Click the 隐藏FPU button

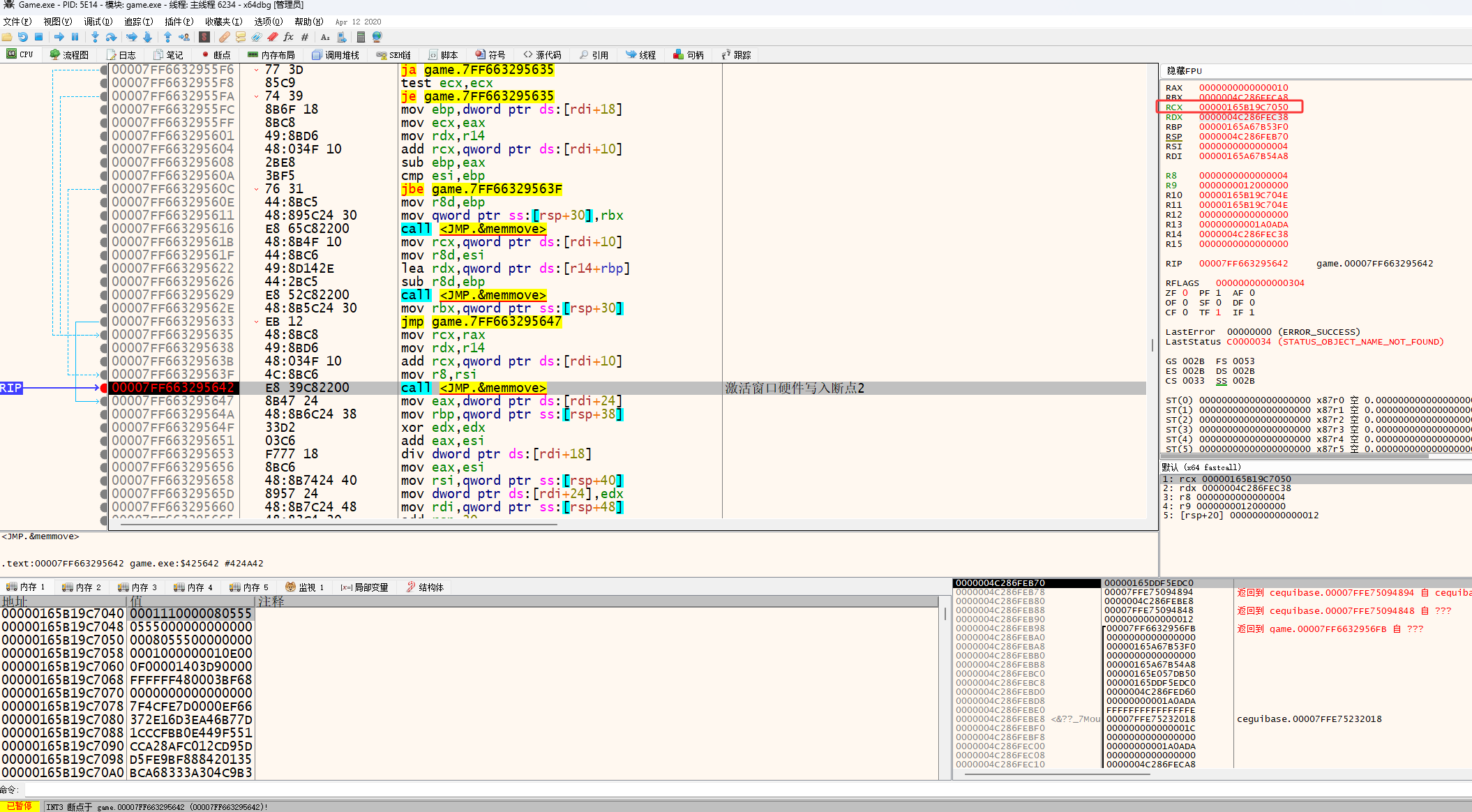tap(1184, 71)
